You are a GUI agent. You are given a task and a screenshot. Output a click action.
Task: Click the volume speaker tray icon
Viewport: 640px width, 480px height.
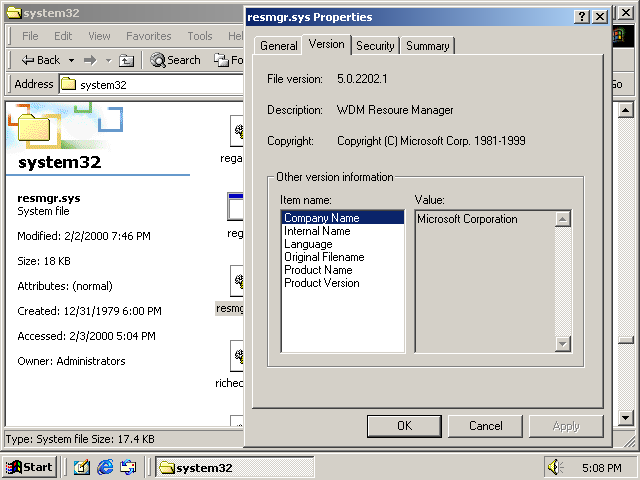555,467
